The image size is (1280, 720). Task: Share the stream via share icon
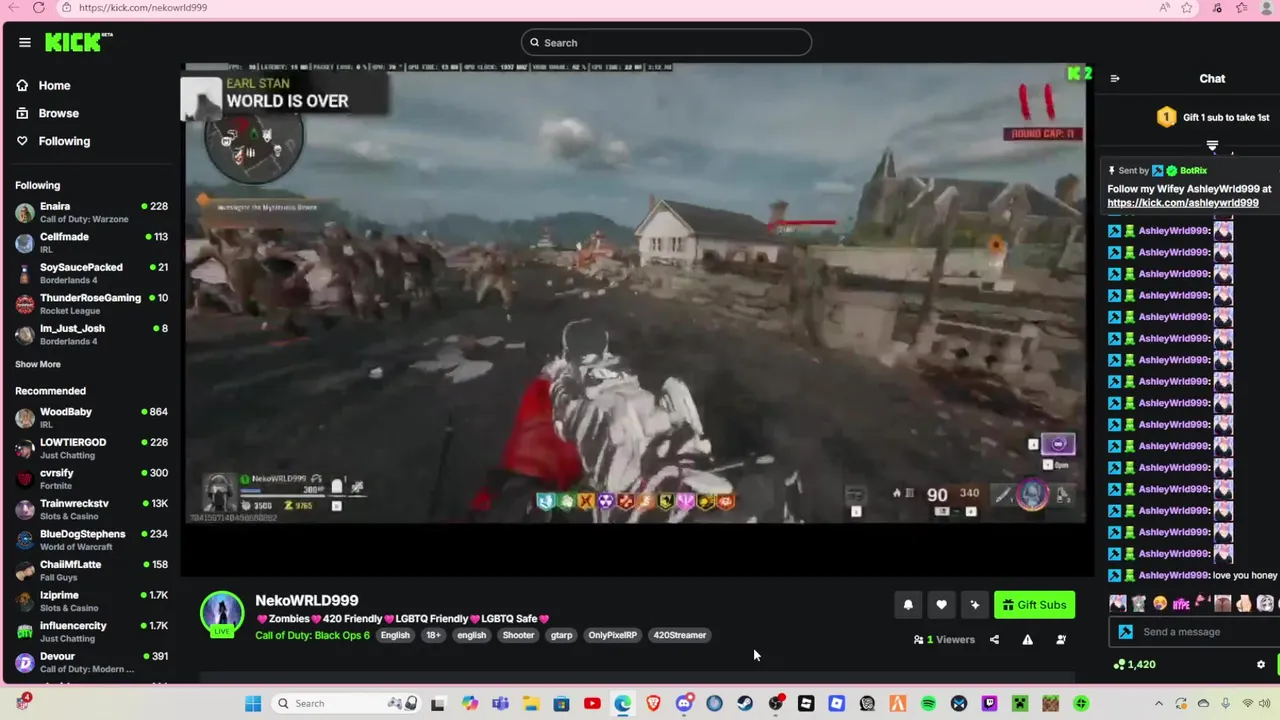point(994,640)
